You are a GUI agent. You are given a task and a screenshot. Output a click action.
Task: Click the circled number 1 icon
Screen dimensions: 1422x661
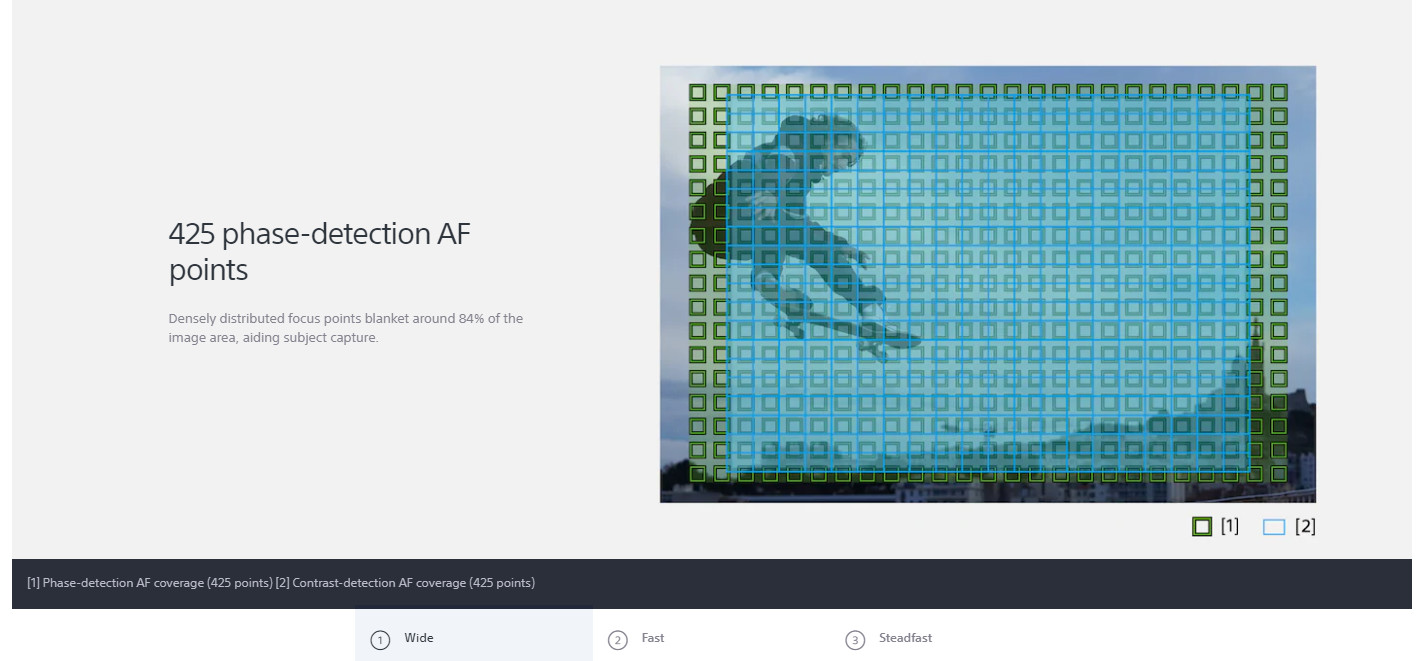pyautogui.click(x=380, y=640)
